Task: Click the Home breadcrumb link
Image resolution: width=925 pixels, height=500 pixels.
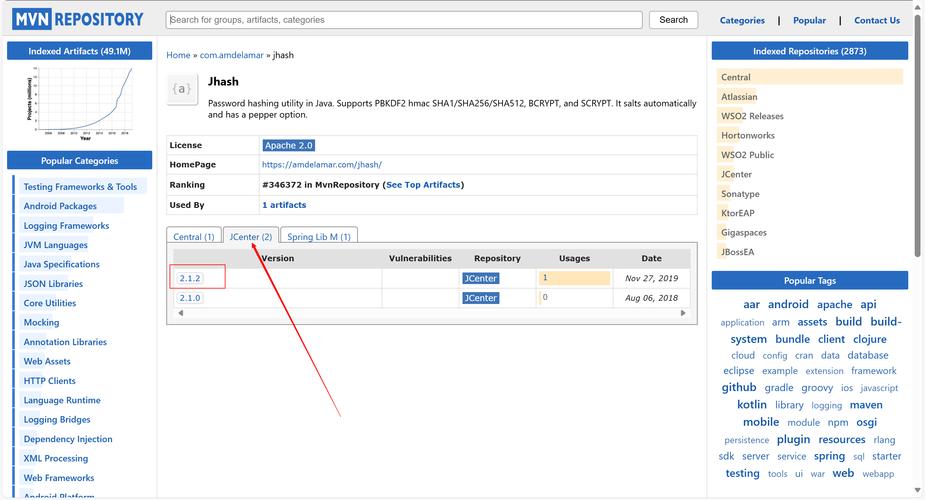Action: 178,55
